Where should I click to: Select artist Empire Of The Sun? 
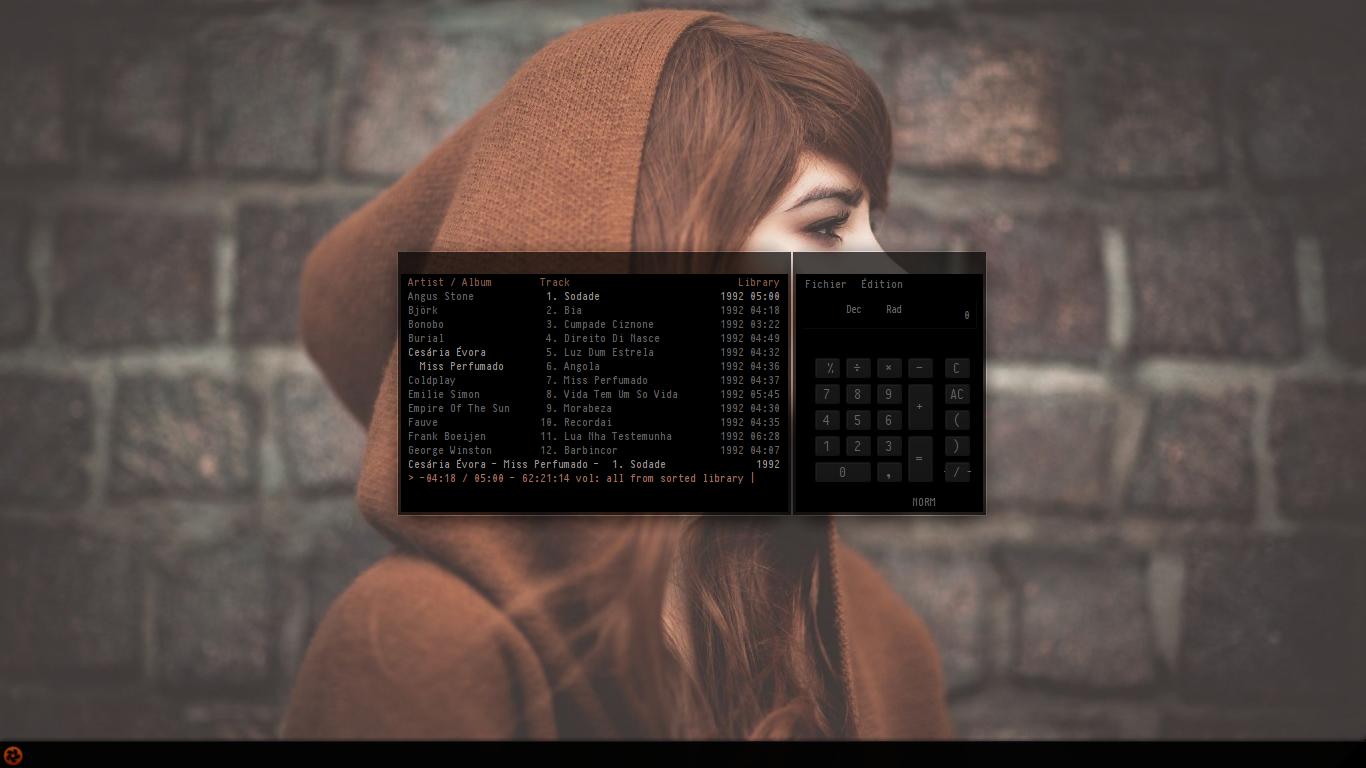(459, 408)
